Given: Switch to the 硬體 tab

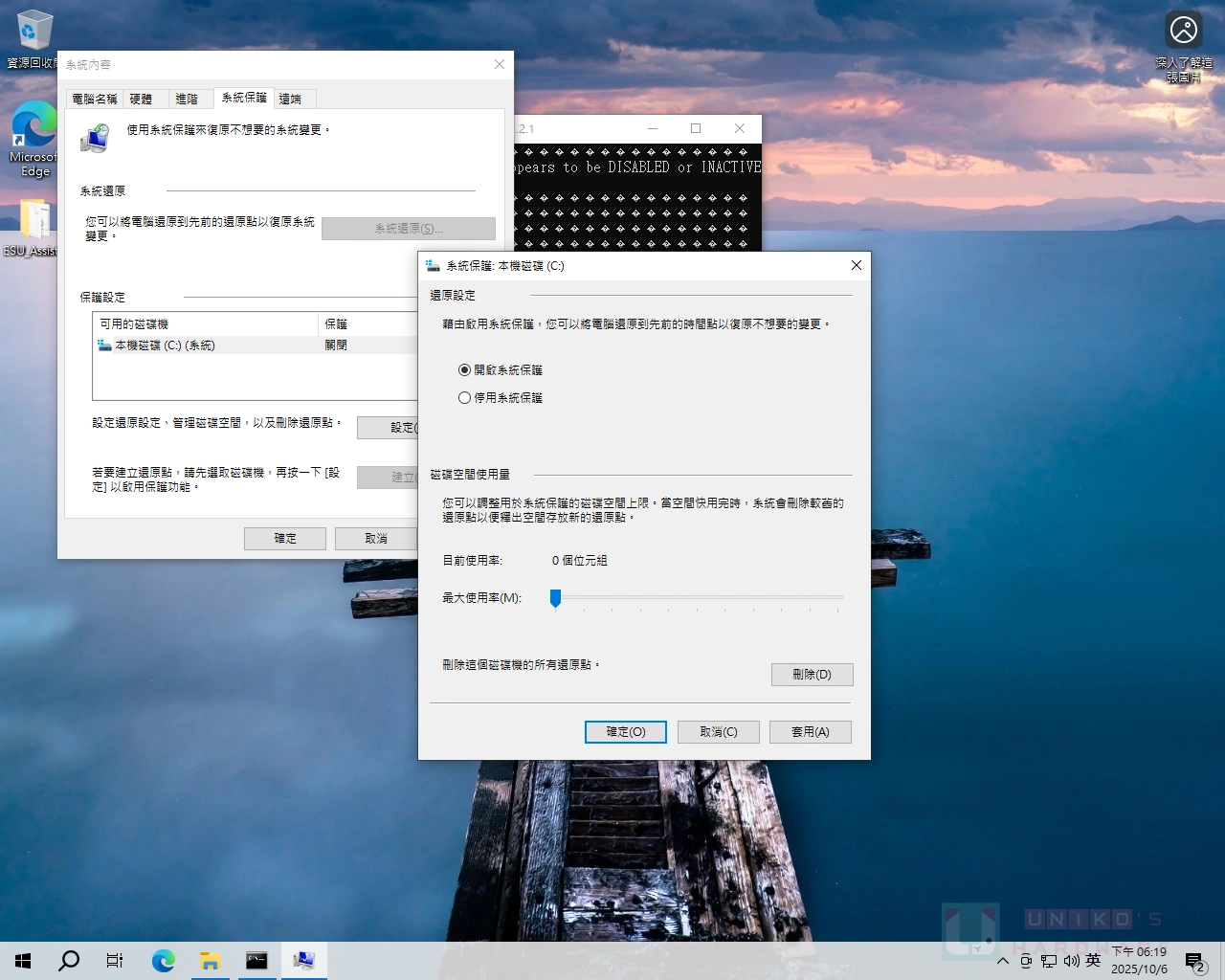Looking at the screenshot, I should point(141,99).
